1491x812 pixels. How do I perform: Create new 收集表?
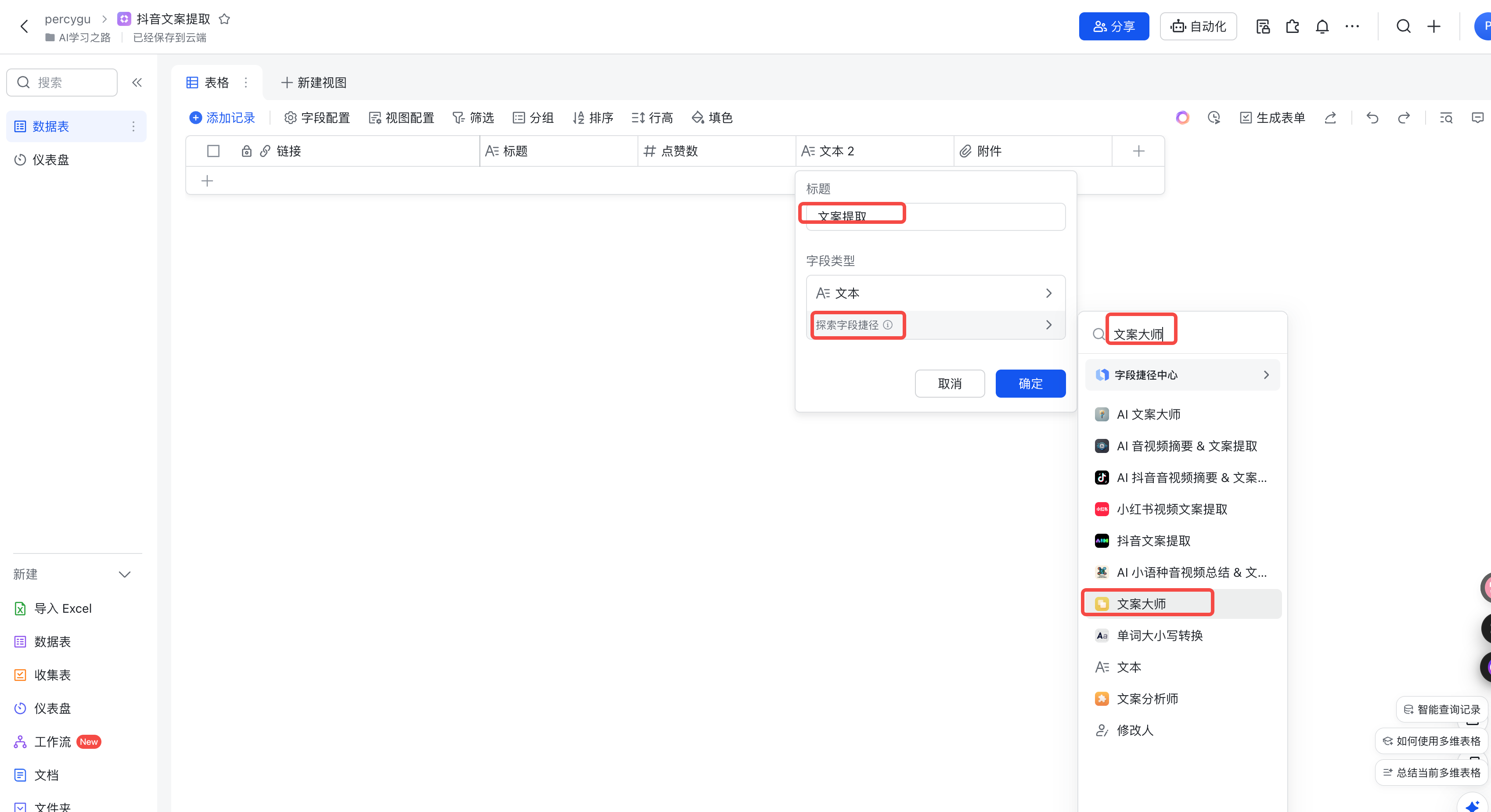coord(42,675)
